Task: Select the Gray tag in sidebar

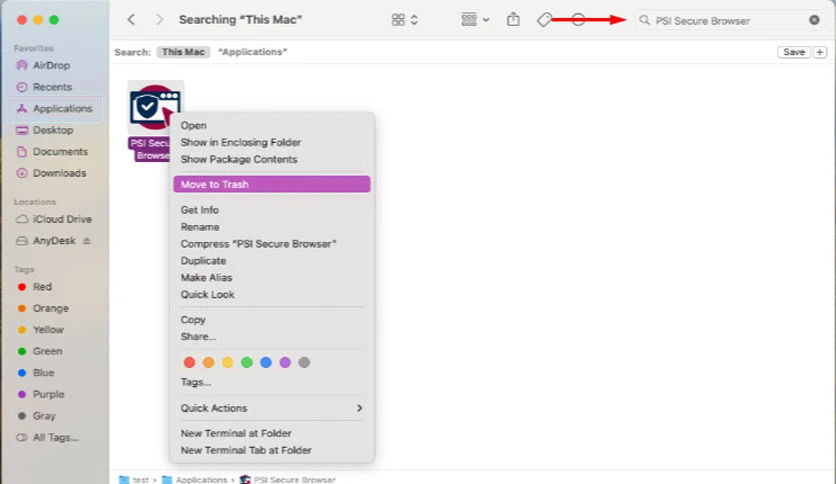Action: [44, 416]
